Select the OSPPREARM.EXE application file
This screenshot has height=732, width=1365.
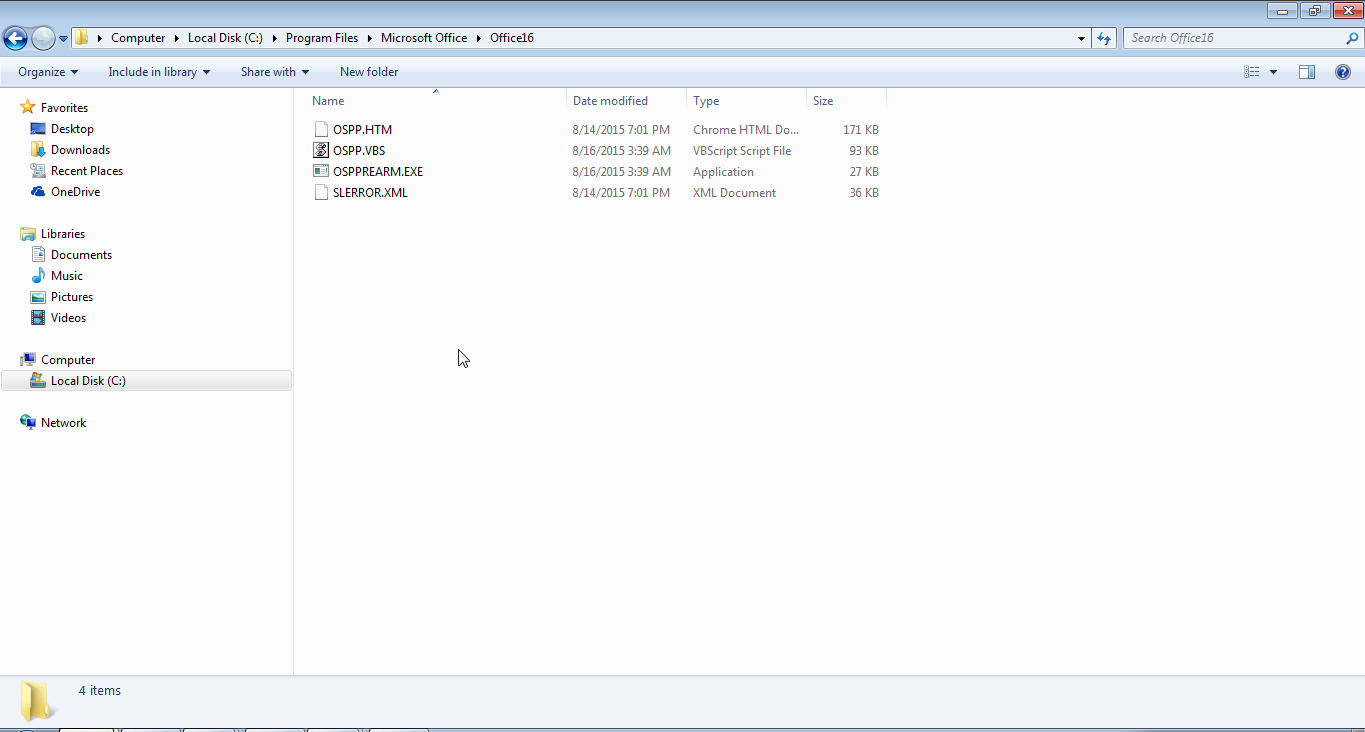[377, 172]
